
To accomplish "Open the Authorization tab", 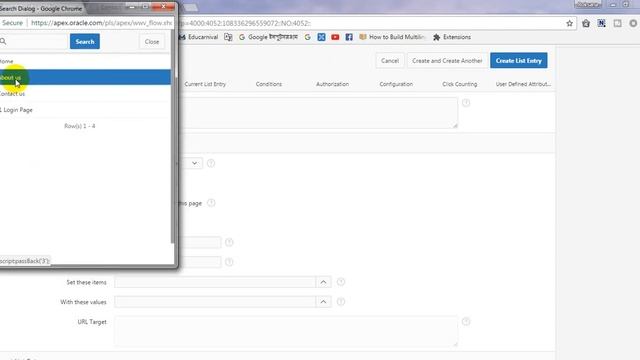I will pos(332,84).
